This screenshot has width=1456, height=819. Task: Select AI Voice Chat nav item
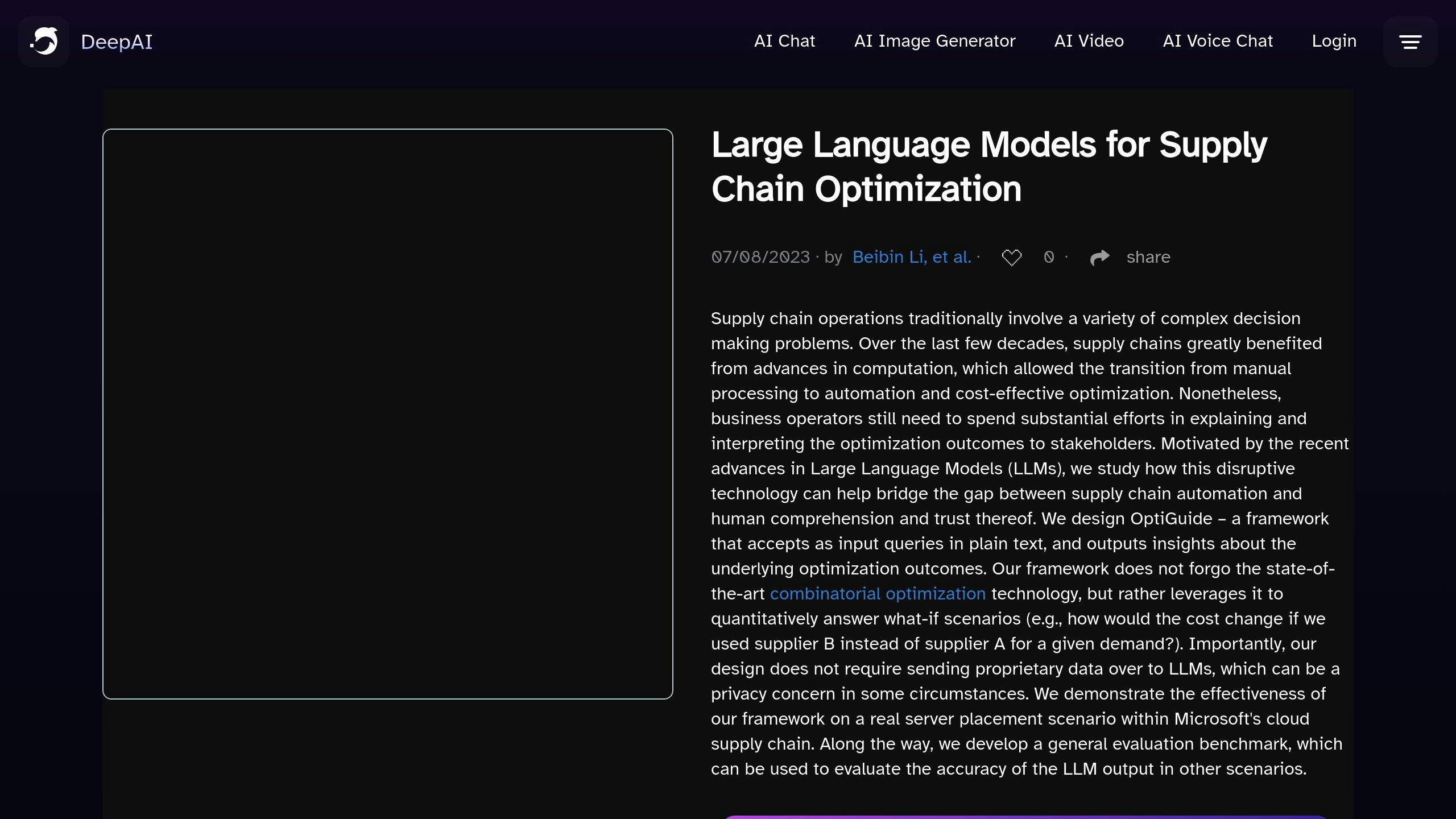click(1218, 41)
